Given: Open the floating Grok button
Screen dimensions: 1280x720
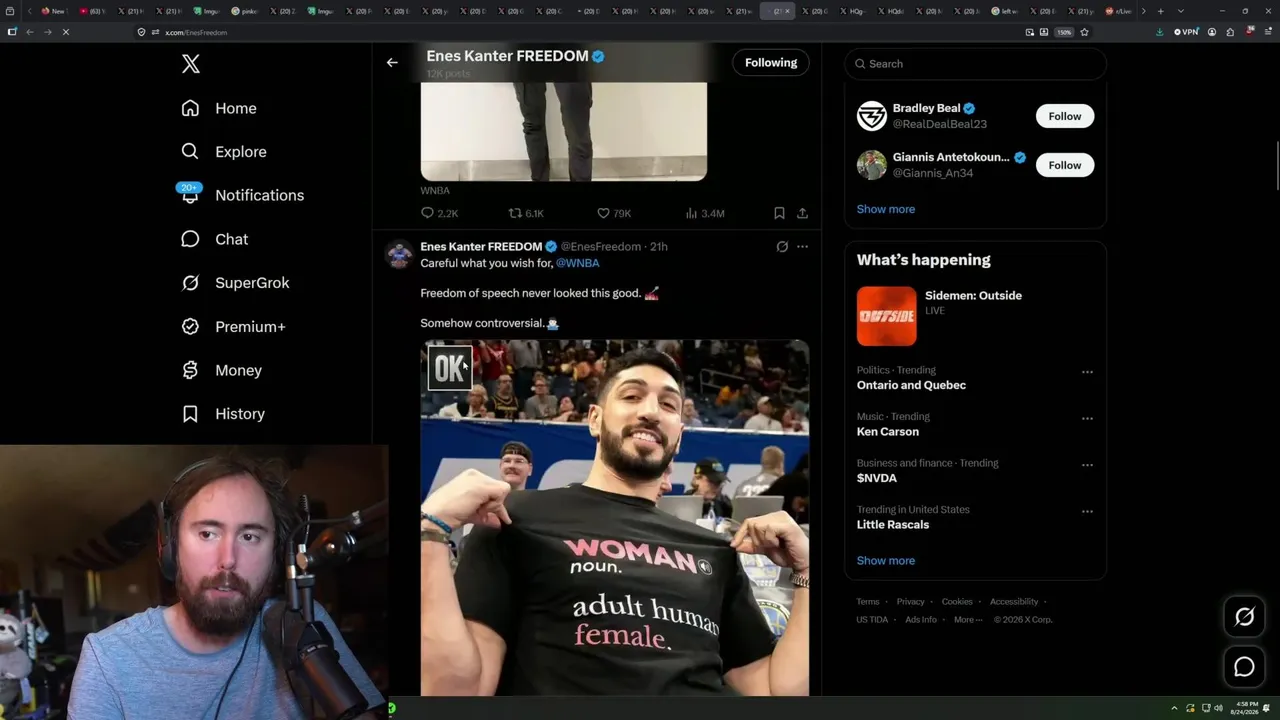Looking at the screenshot, I should (x=1244, y=617).
